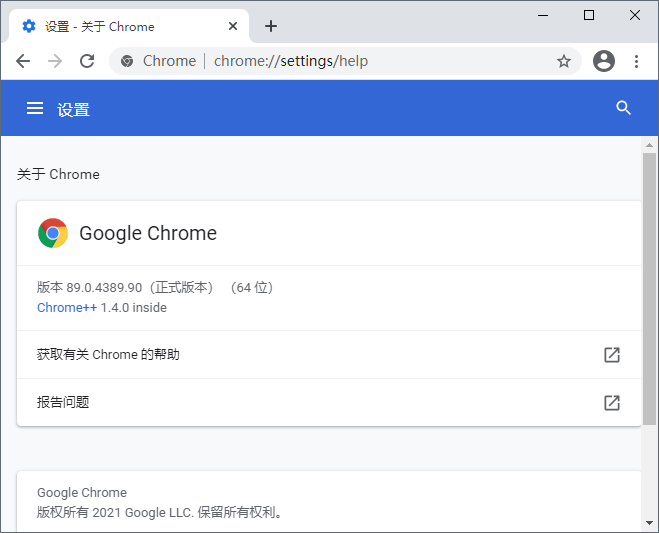The image size is (659, 533).
Task: Click the scrollbar down arrow
Action: pos(649,523)
